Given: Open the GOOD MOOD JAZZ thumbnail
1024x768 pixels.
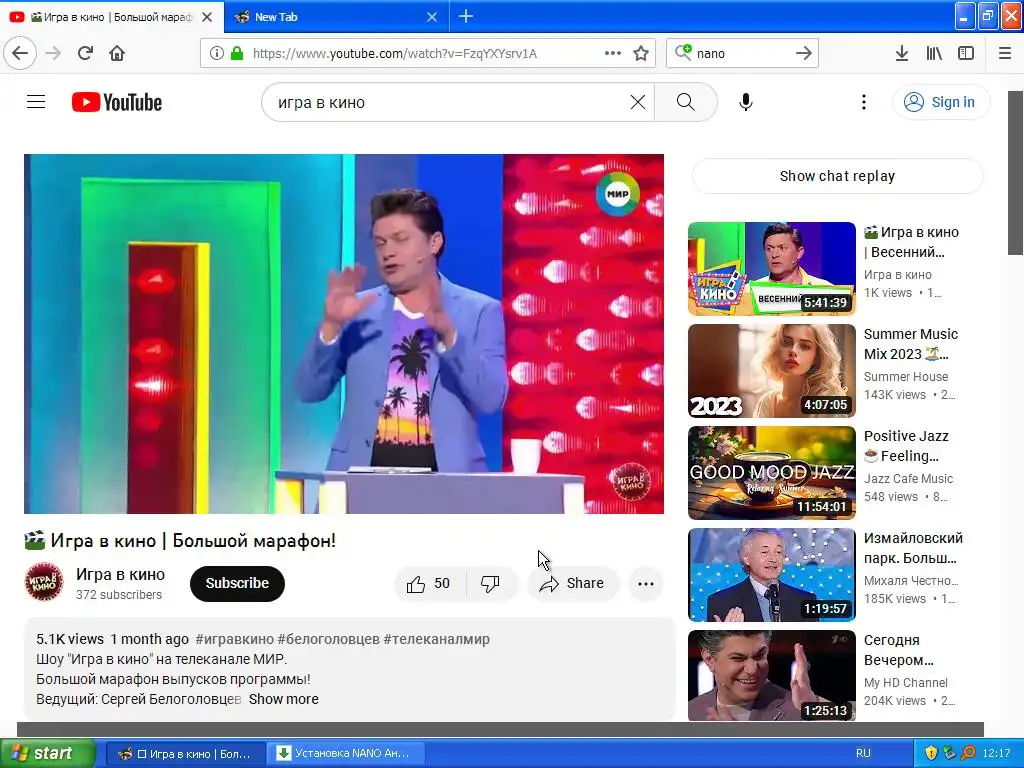Looking at the screenshot, I should click(772, 472).
